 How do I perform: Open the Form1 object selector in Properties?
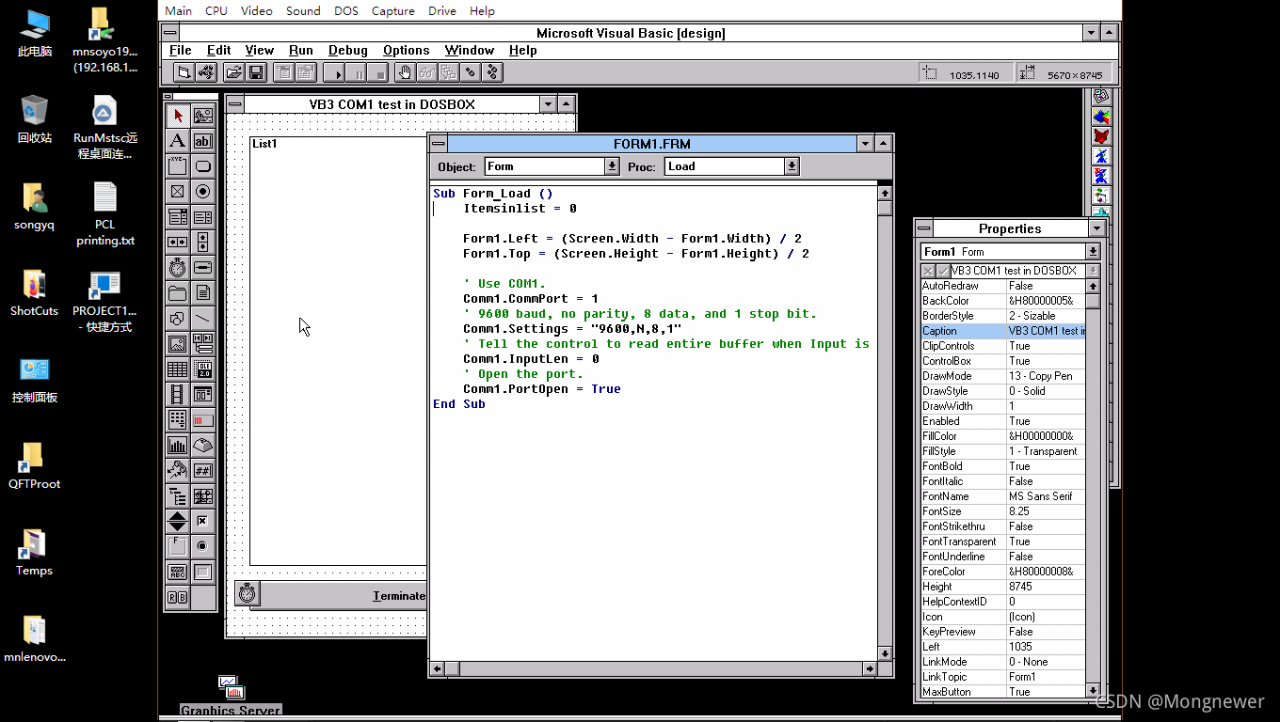pyautogui.click(x=1093, y=252)
